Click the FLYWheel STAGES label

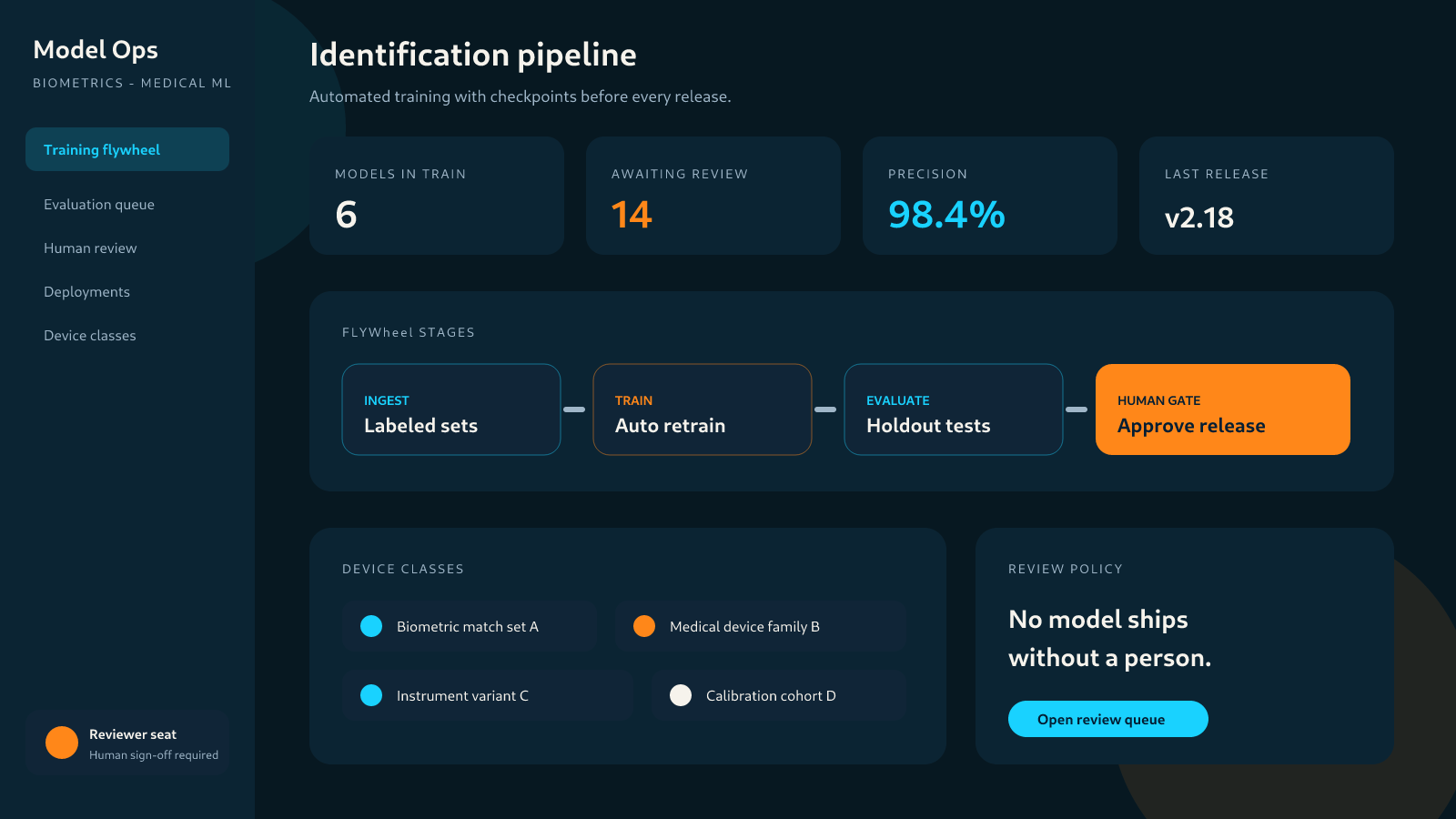[x=409, y=332]
